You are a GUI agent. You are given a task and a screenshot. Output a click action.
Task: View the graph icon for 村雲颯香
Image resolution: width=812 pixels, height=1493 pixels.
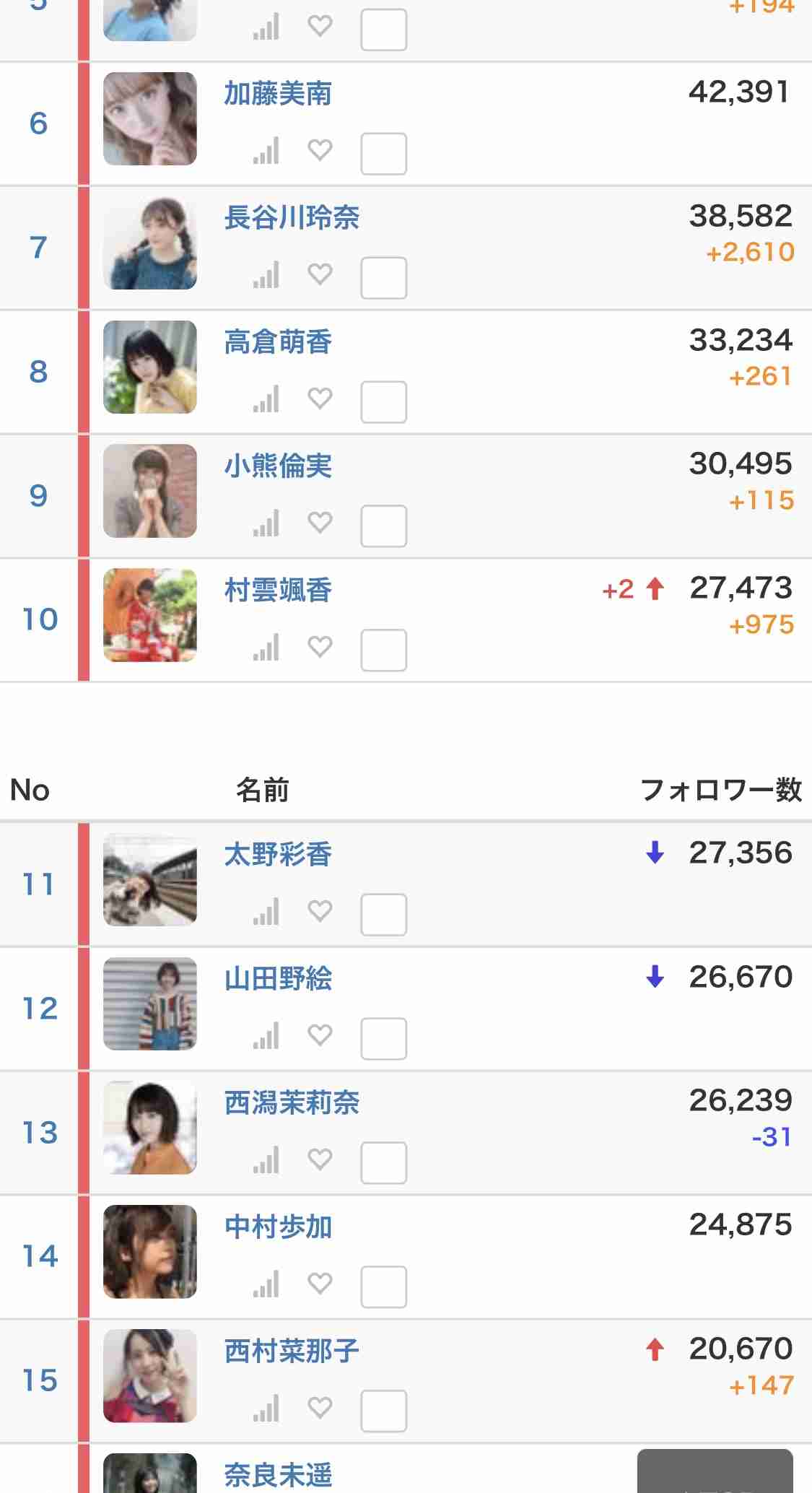(x=266, y=648)
